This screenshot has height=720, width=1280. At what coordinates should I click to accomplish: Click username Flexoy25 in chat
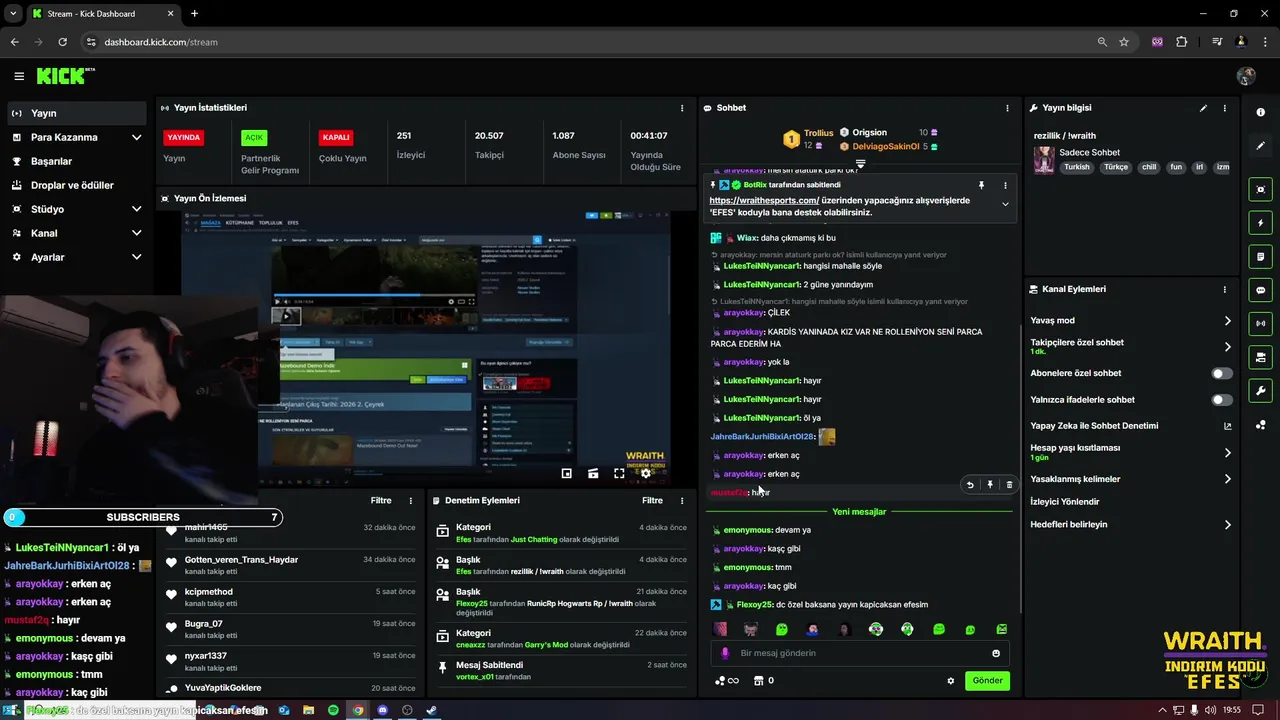pos(754,605)
